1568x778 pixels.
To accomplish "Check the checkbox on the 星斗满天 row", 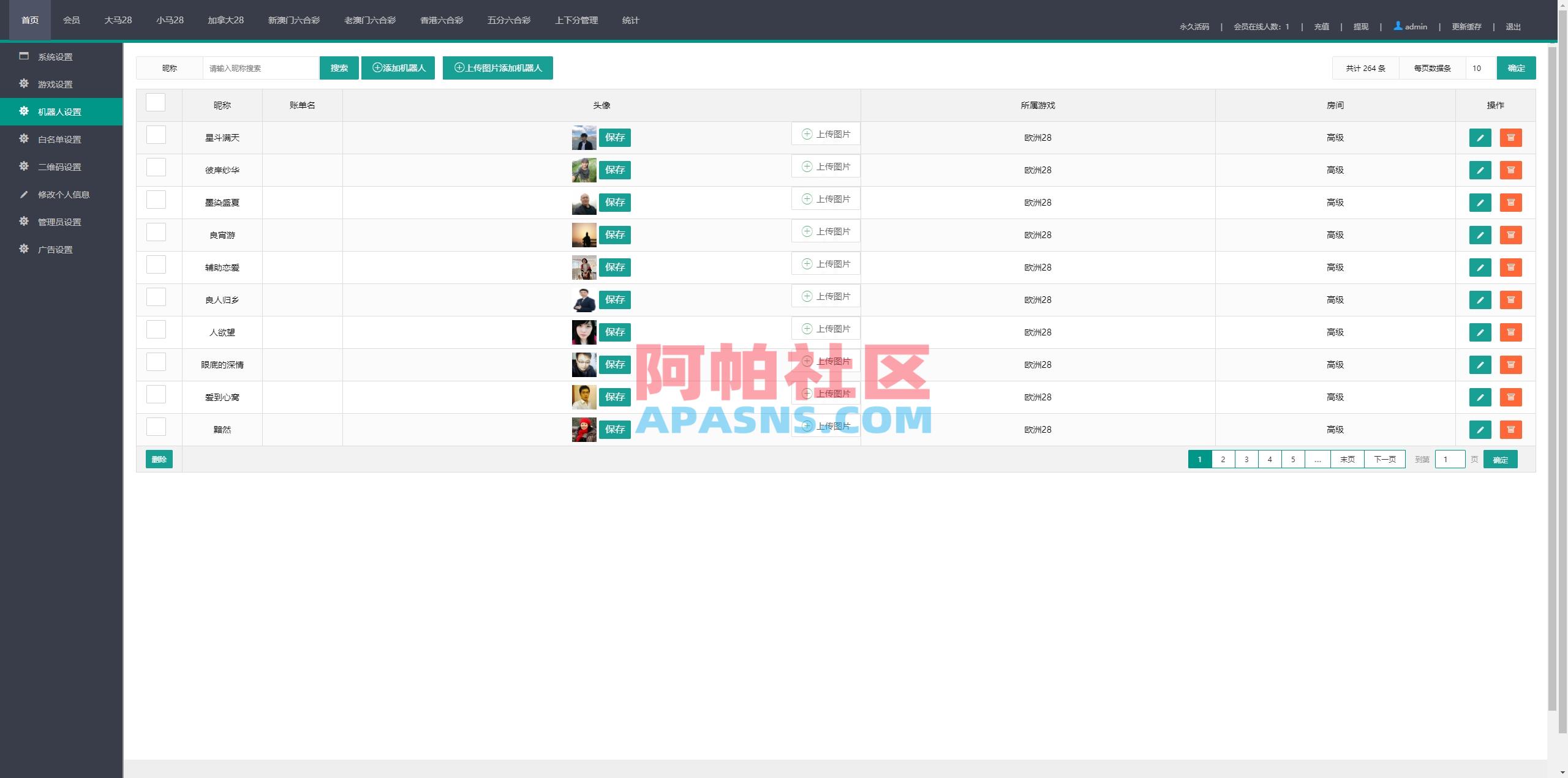I will tap(156, 135).
